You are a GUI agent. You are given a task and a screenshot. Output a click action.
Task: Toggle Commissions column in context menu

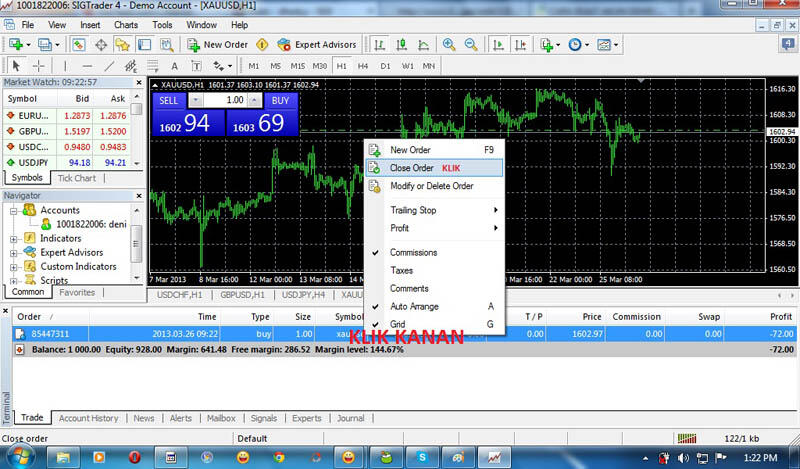[435, 252]
